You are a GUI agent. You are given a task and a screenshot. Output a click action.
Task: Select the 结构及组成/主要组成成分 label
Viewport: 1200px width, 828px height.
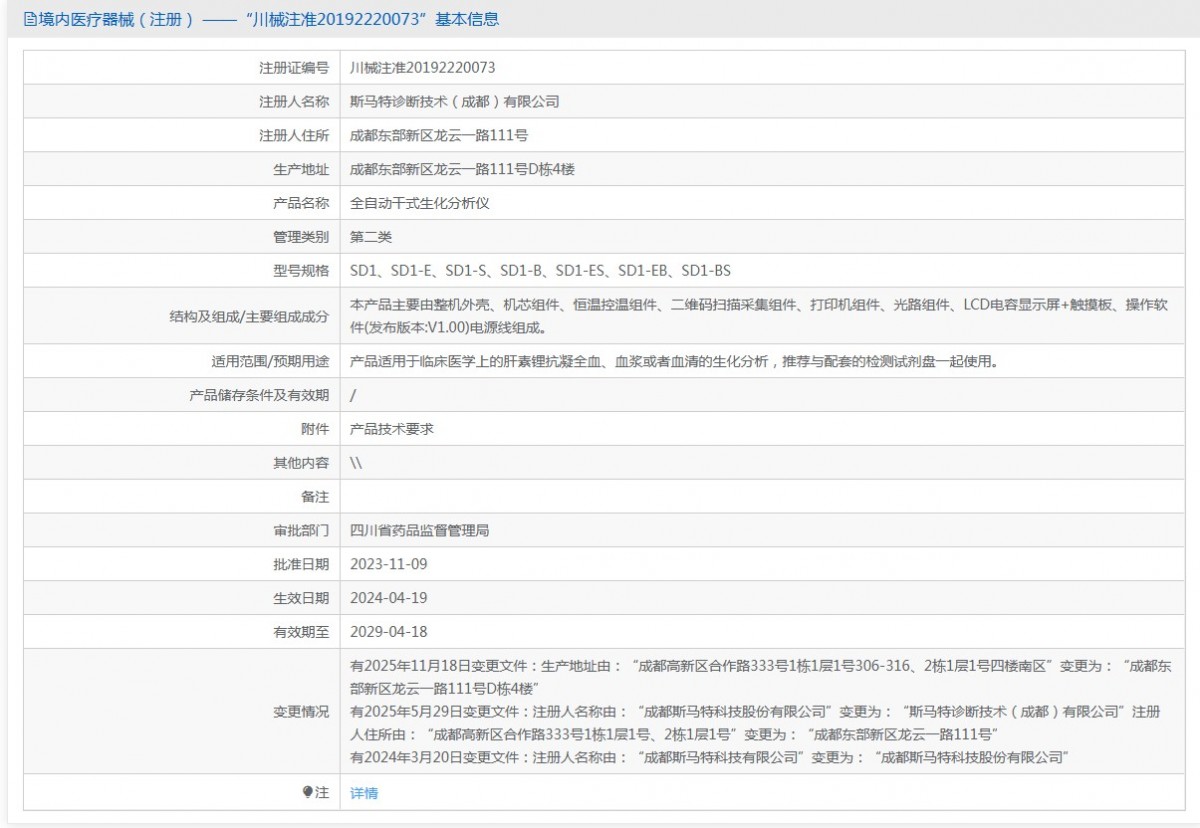click(249, 316)
